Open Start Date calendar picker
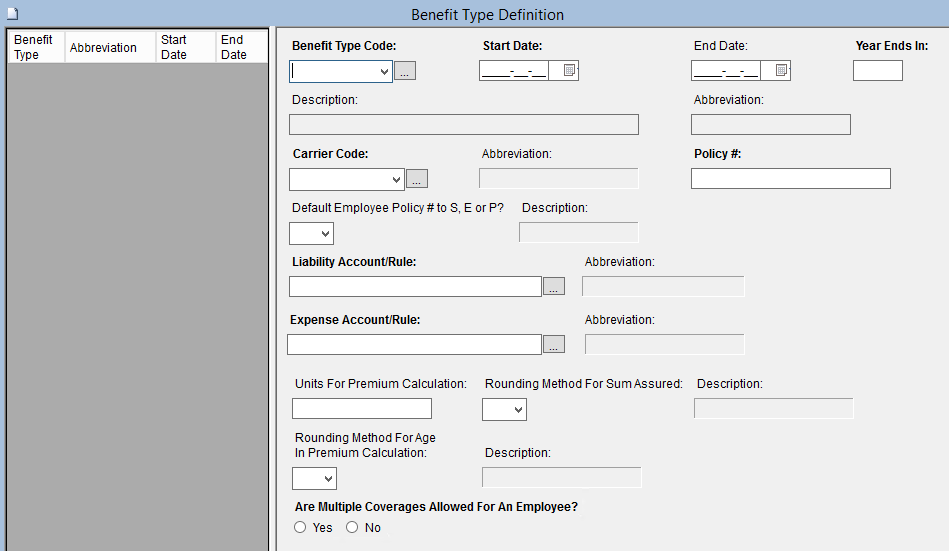This screenshot has height=551, width=949. (x=568, y=71)
